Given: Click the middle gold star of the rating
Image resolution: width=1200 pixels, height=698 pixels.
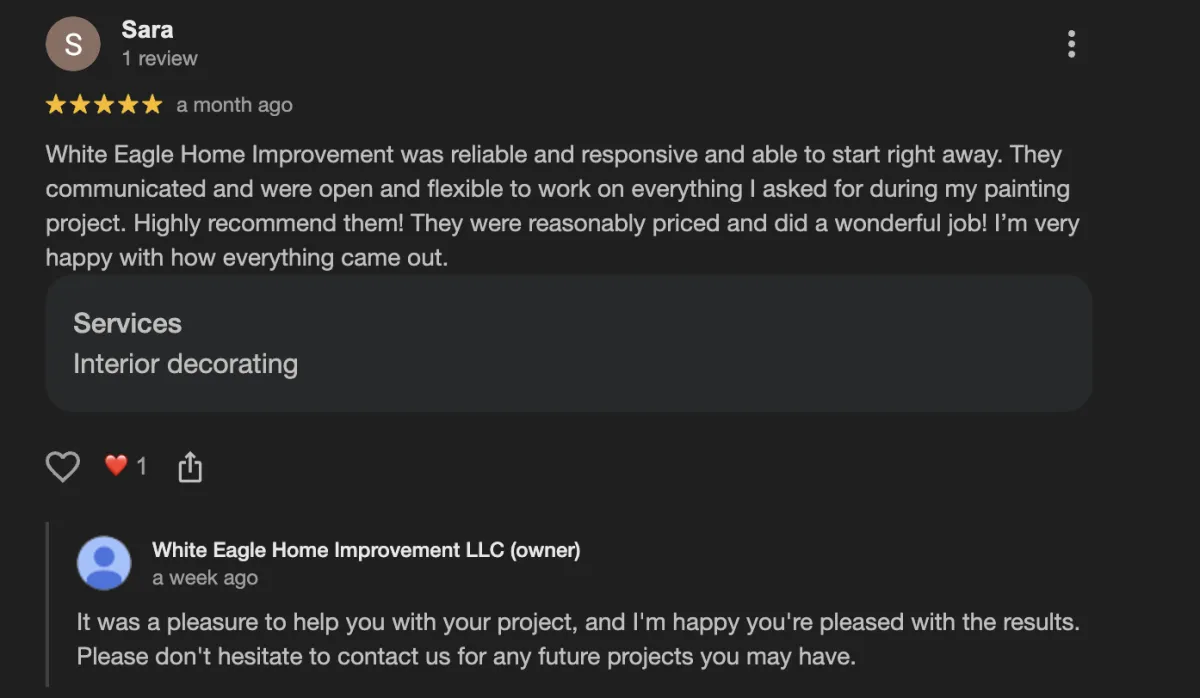Looking at the screenshot, I should (x=104, y=105).
